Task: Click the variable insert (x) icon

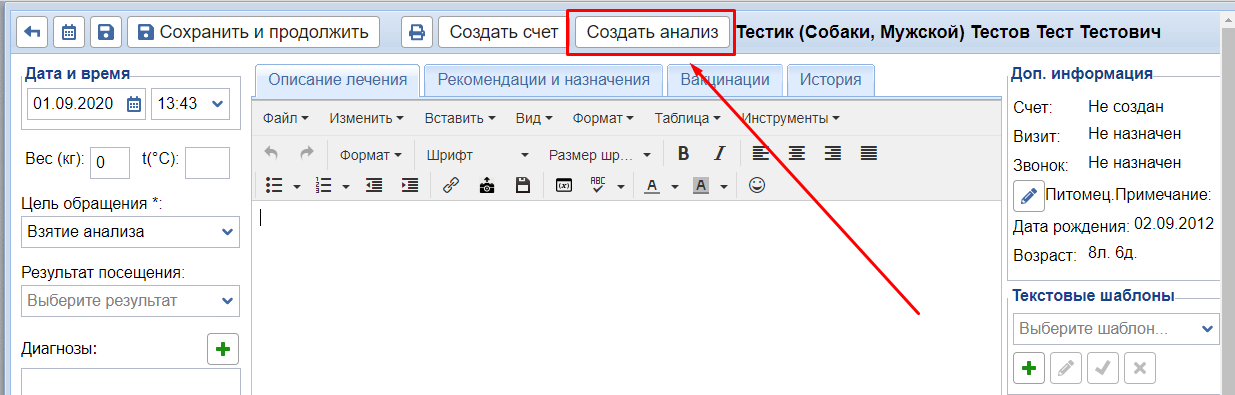Action: (564, 185)
